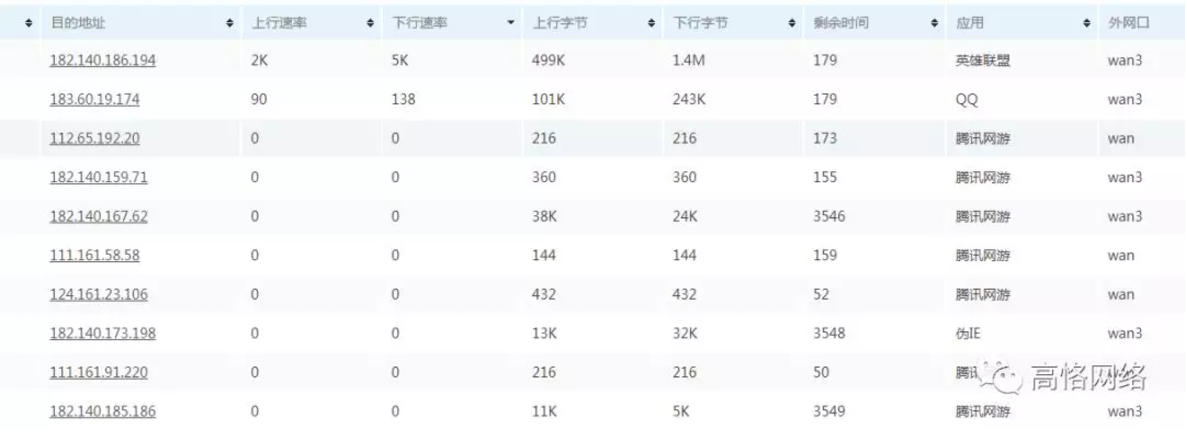Open IP link 112.65.192.20
Viewport: 1187px width, 434px height.
tap(95, 139)
